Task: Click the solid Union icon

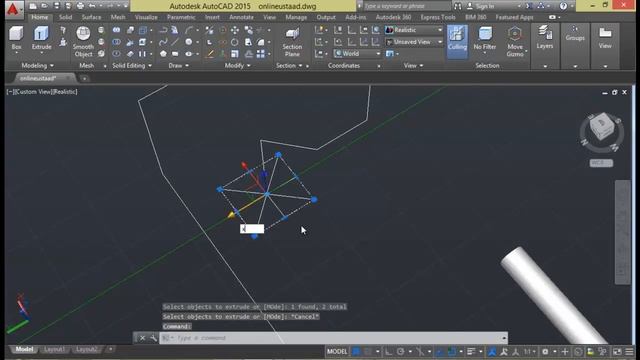Action: [116, 30]
